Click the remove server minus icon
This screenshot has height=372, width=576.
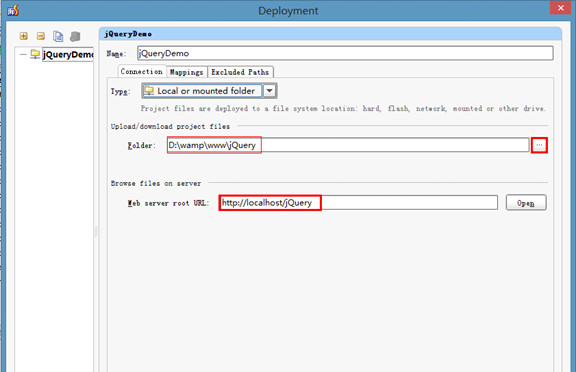coord(41,36)
